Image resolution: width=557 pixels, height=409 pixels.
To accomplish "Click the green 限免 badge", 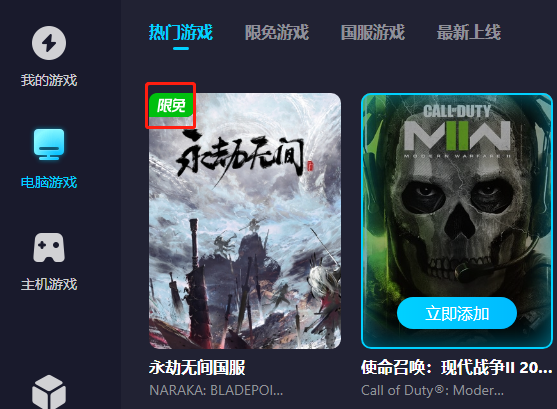I will 171,105.
